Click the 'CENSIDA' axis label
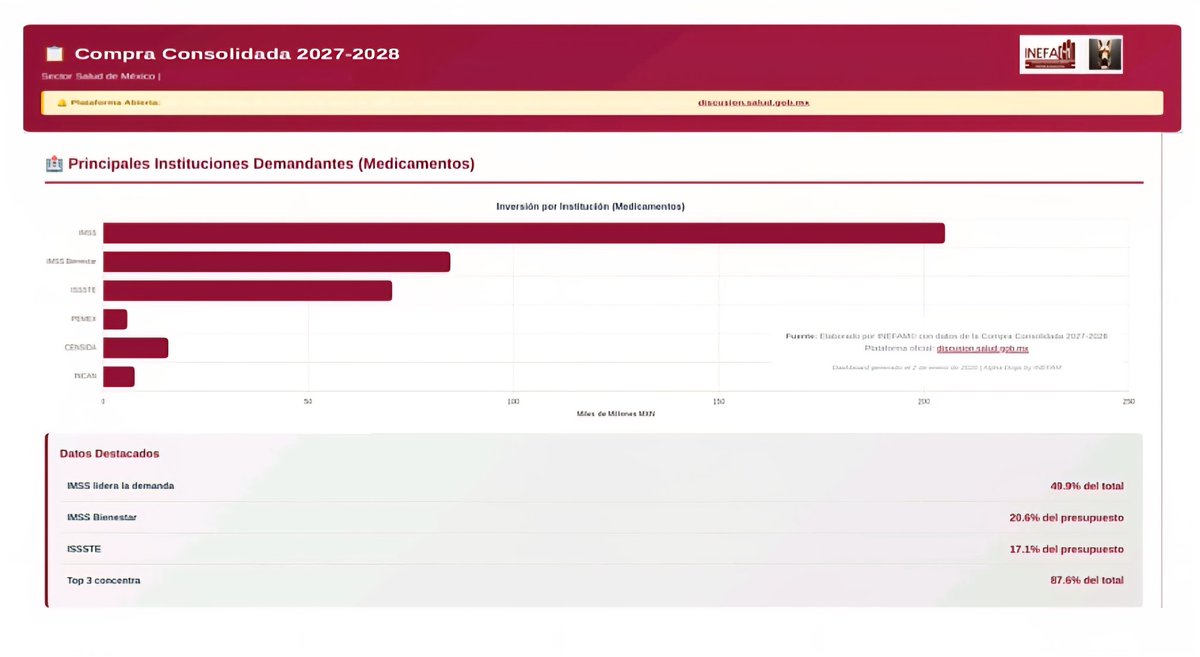This screenshot has height=657, width=1200. point(81,348)
